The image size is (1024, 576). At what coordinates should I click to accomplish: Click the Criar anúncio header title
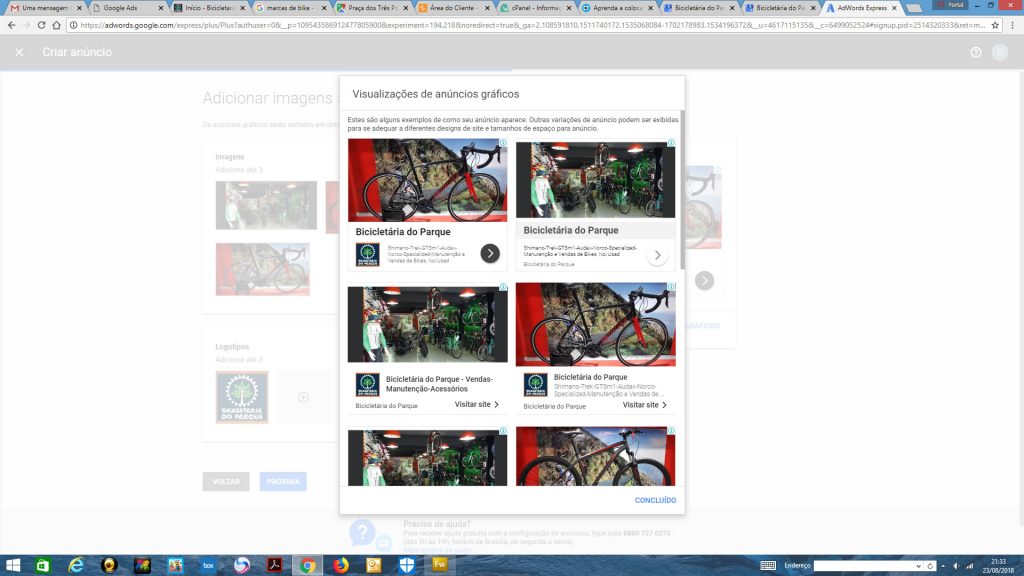[x=77, y=52]
